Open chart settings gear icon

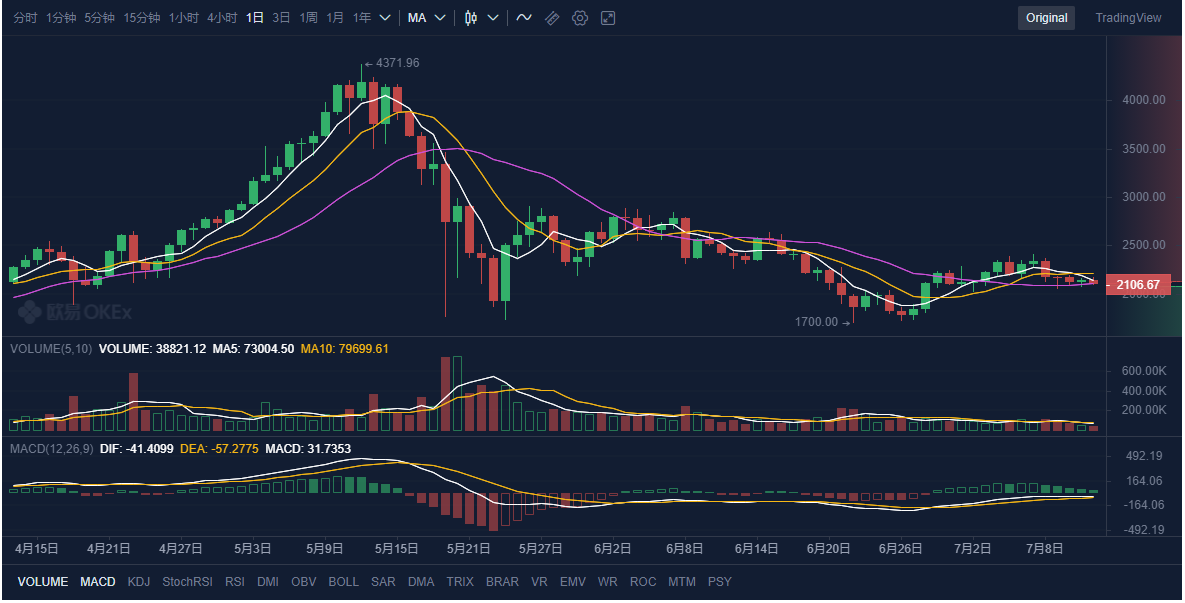click(580, 18)
